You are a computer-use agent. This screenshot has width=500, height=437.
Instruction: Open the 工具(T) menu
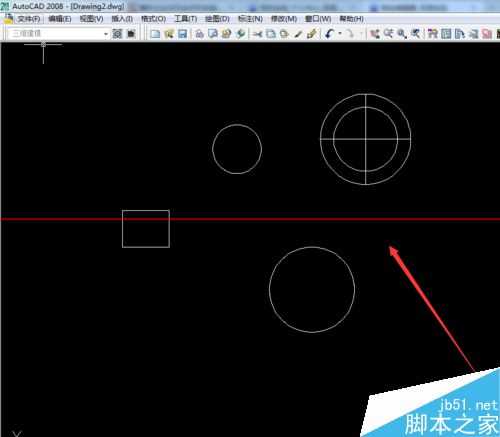point(186,19)
